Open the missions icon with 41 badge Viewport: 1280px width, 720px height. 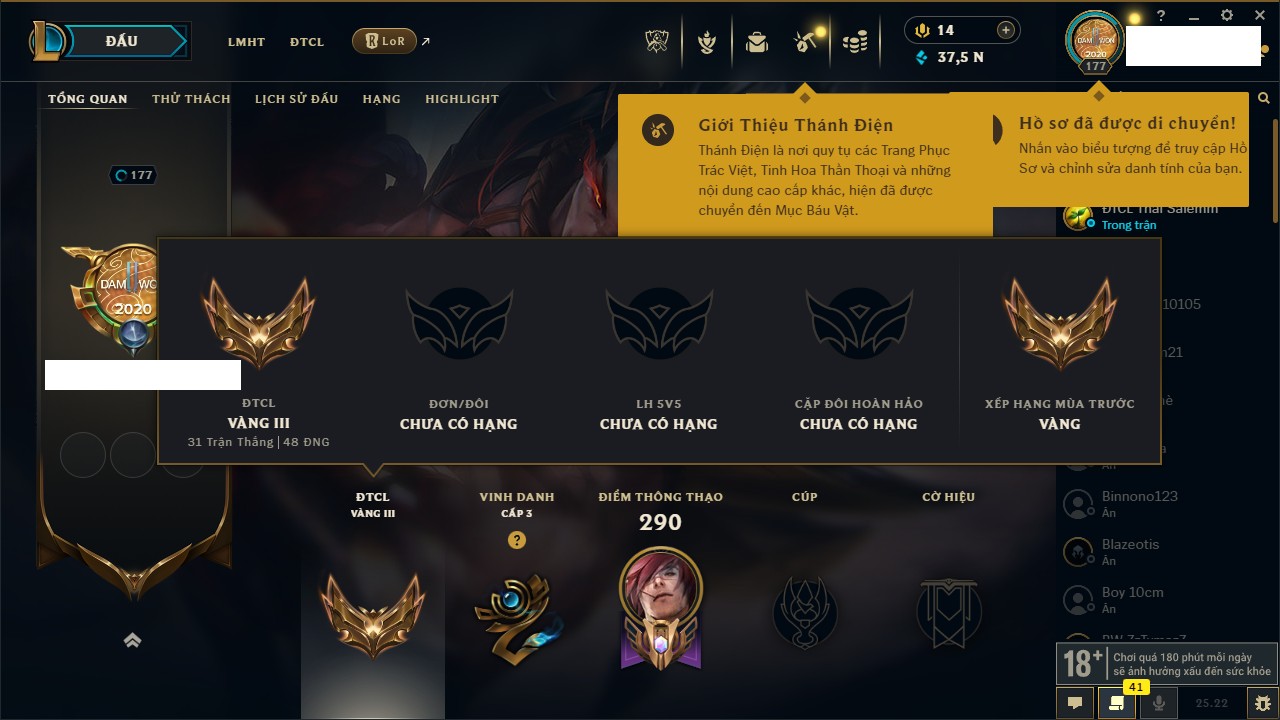point(1116,703)
